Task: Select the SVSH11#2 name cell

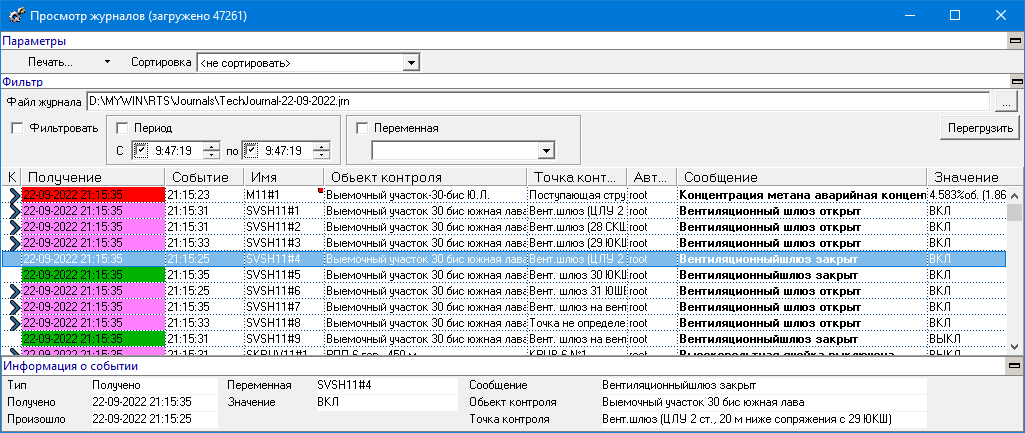Action: 284,226
